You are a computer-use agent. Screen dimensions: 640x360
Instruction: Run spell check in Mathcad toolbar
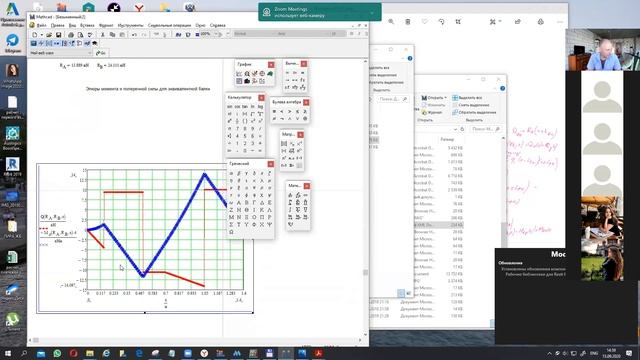[x=90, y=35]
